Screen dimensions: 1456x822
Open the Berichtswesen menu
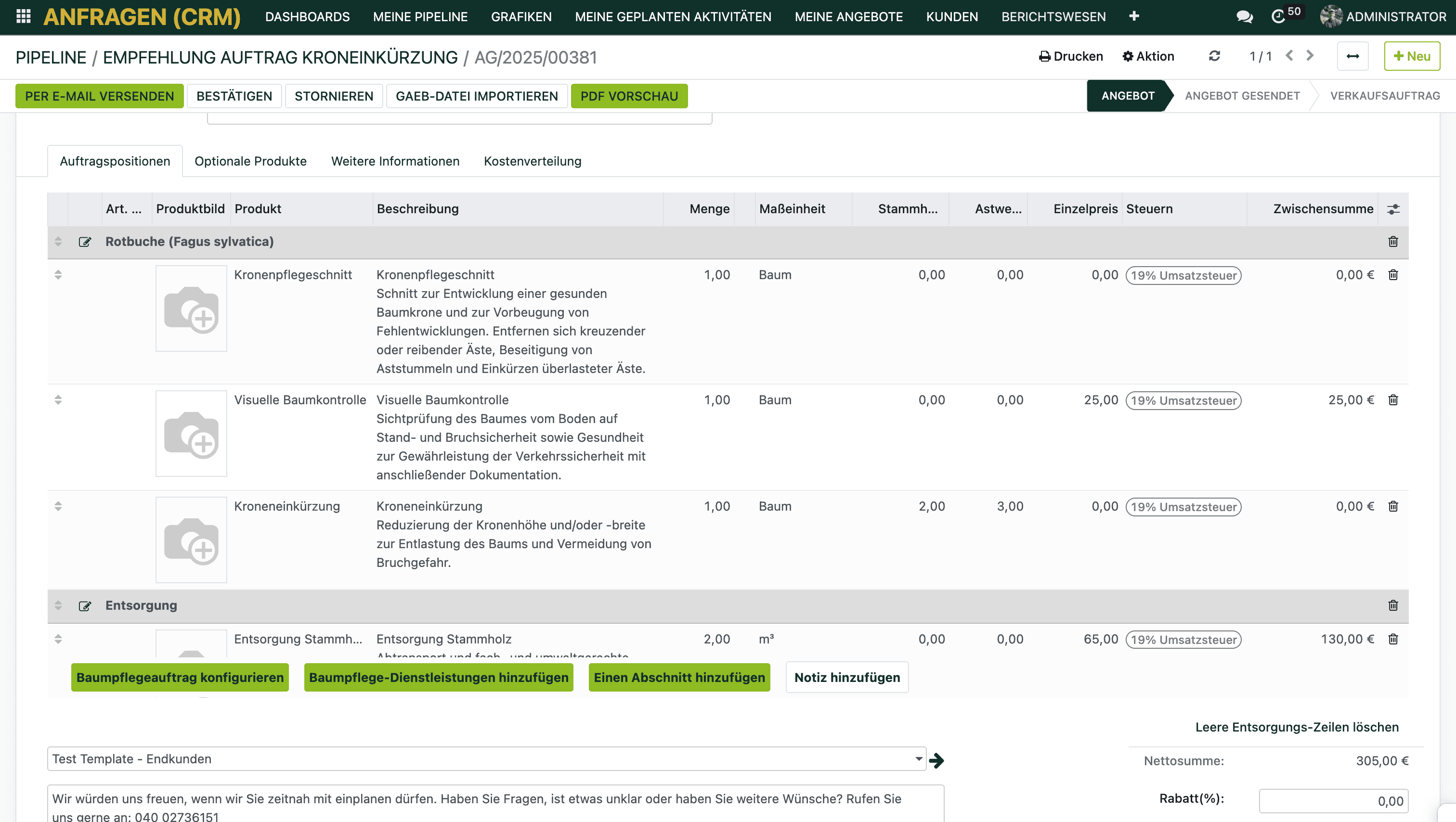[1053, 17]
